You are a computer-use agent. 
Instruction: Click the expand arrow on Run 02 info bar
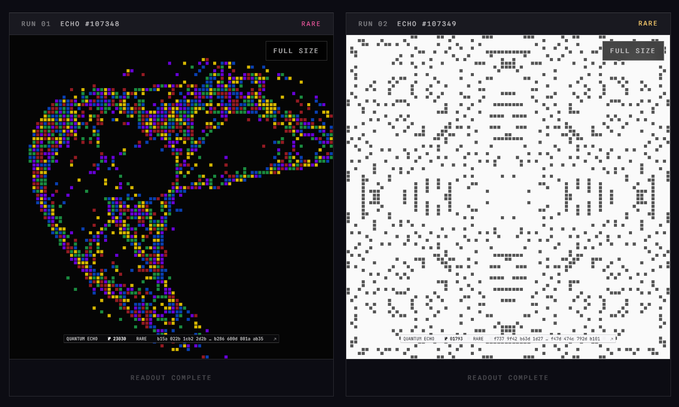[611, 339]
